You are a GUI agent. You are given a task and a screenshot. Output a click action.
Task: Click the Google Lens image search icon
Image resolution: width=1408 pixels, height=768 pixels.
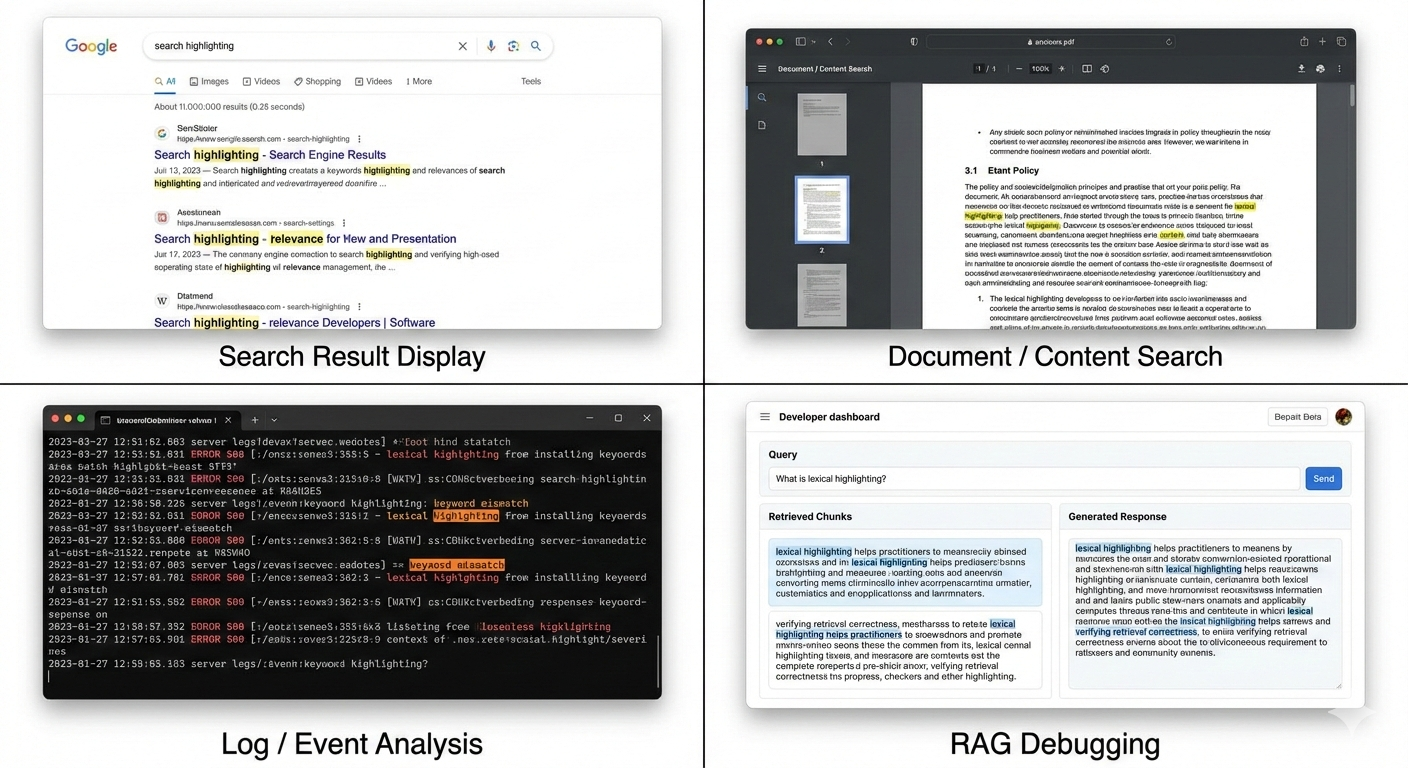click(513, 46)
